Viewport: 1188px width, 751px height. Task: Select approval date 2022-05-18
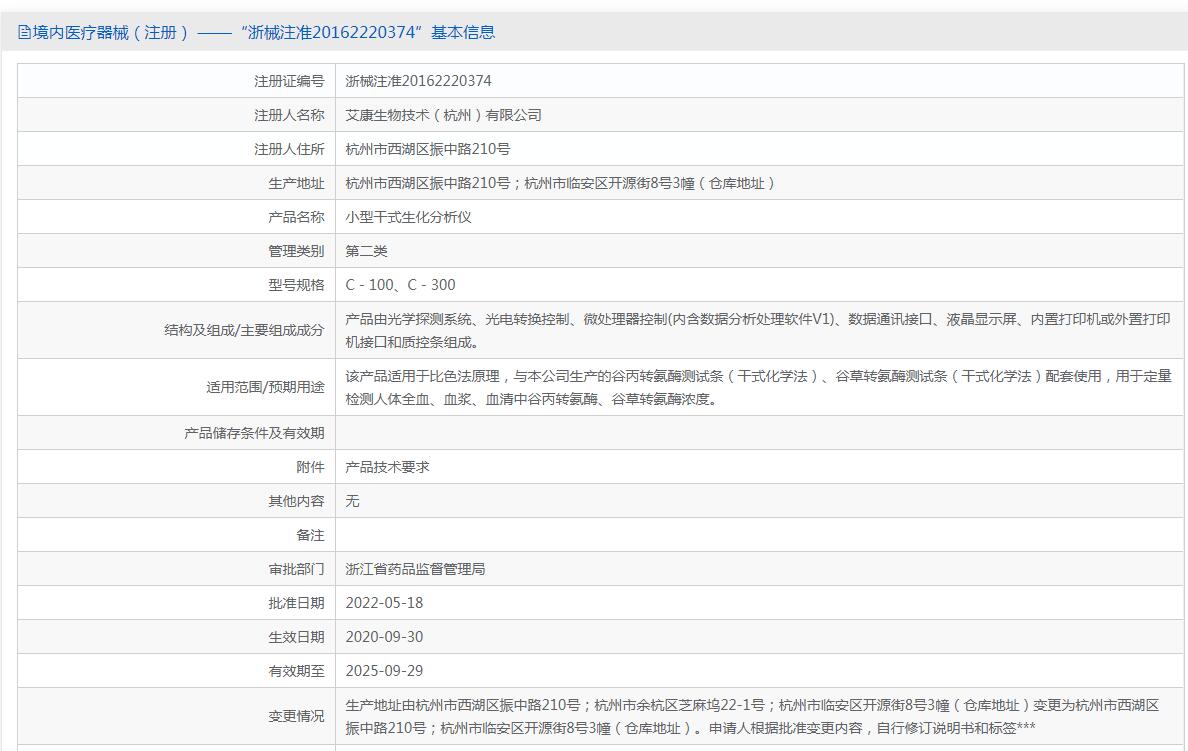[x=384, y=603]
